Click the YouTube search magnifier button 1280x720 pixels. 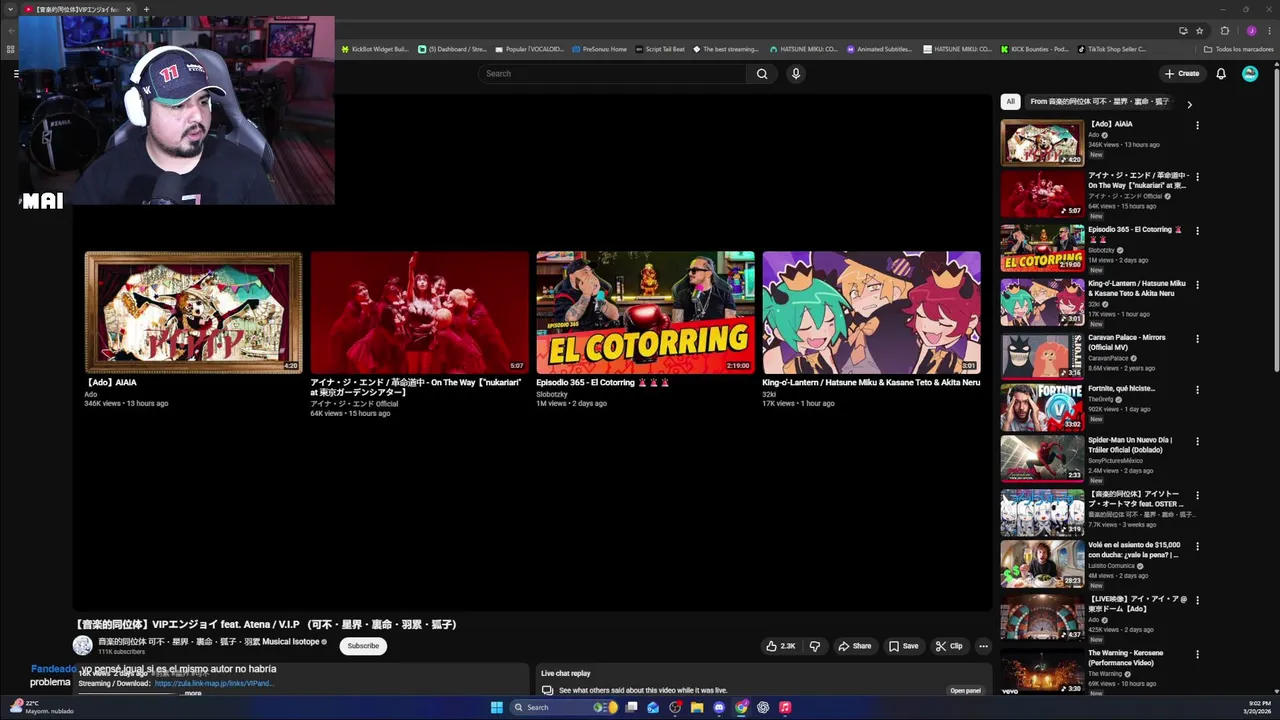click(762, 73)
